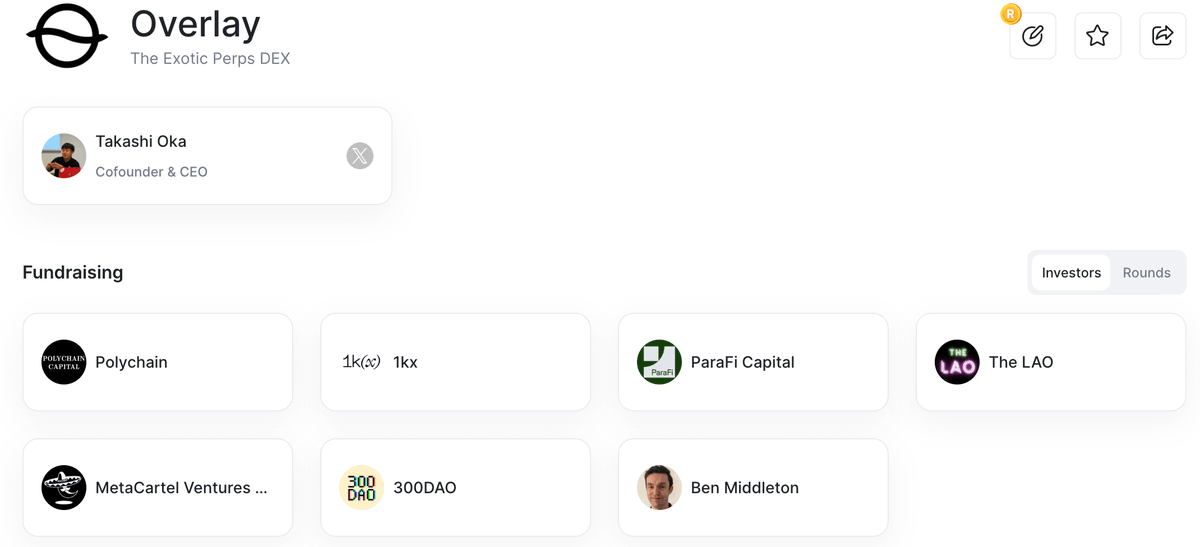Click Ben Middleton's avatar photo

click(659, 488)
